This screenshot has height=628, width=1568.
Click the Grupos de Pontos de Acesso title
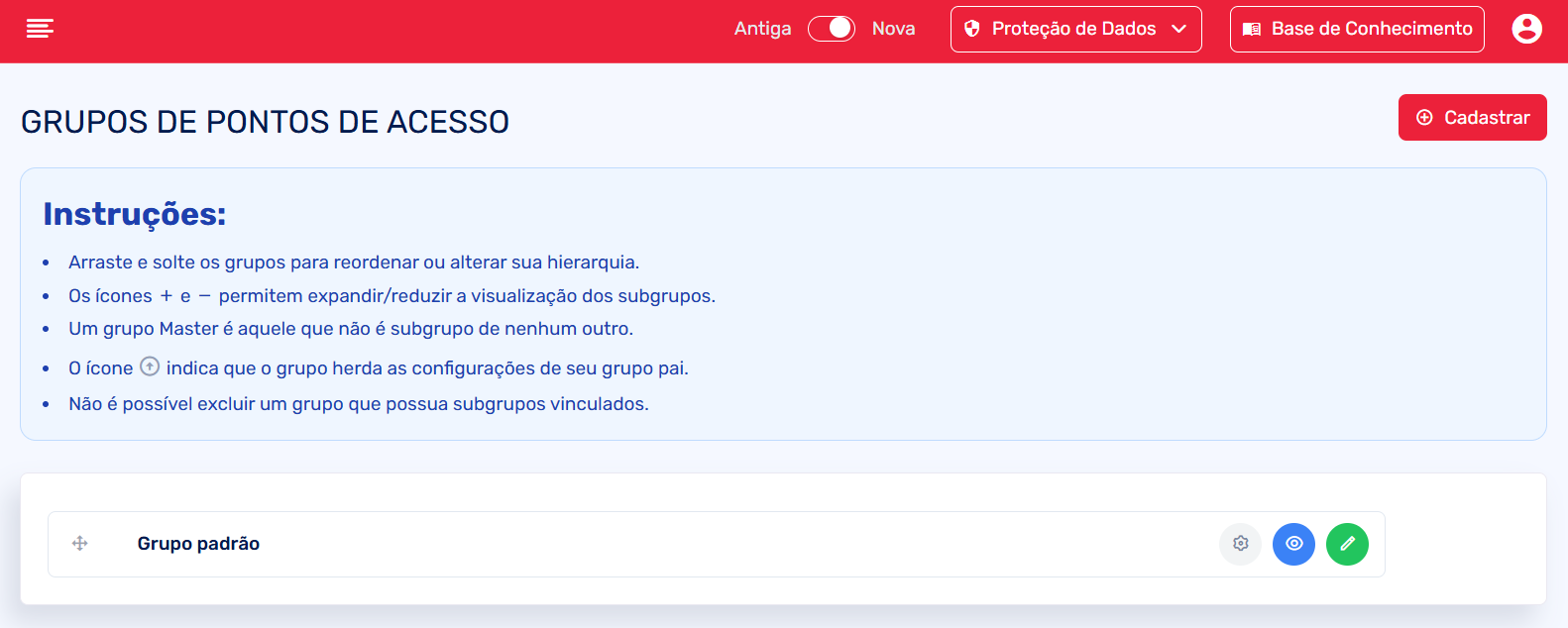265,122
